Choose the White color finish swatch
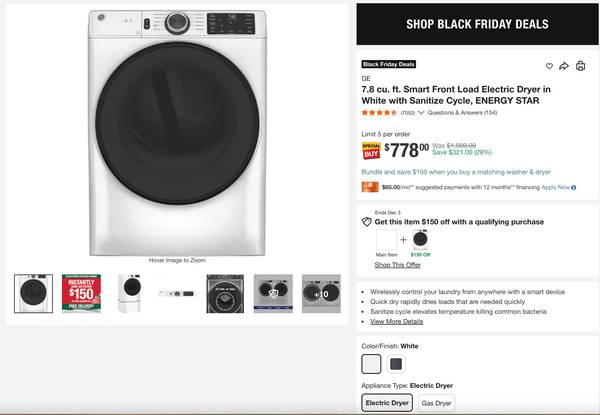The height and width of the screenshot is (415, 600). (x=371, y=364)
